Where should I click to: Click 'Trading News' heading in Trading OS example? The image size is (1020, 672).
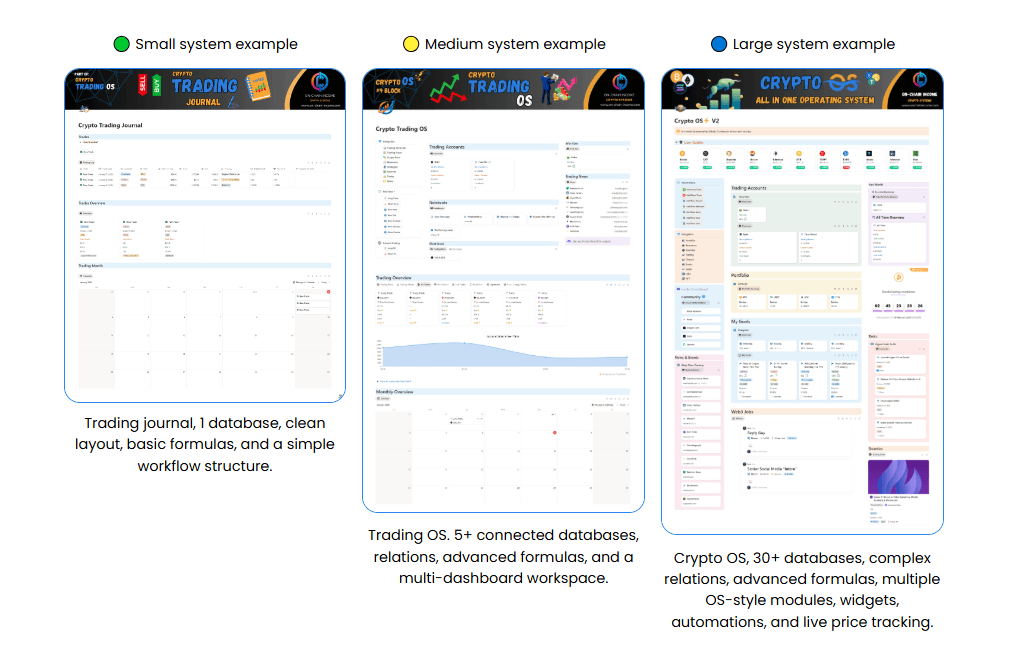577,176
